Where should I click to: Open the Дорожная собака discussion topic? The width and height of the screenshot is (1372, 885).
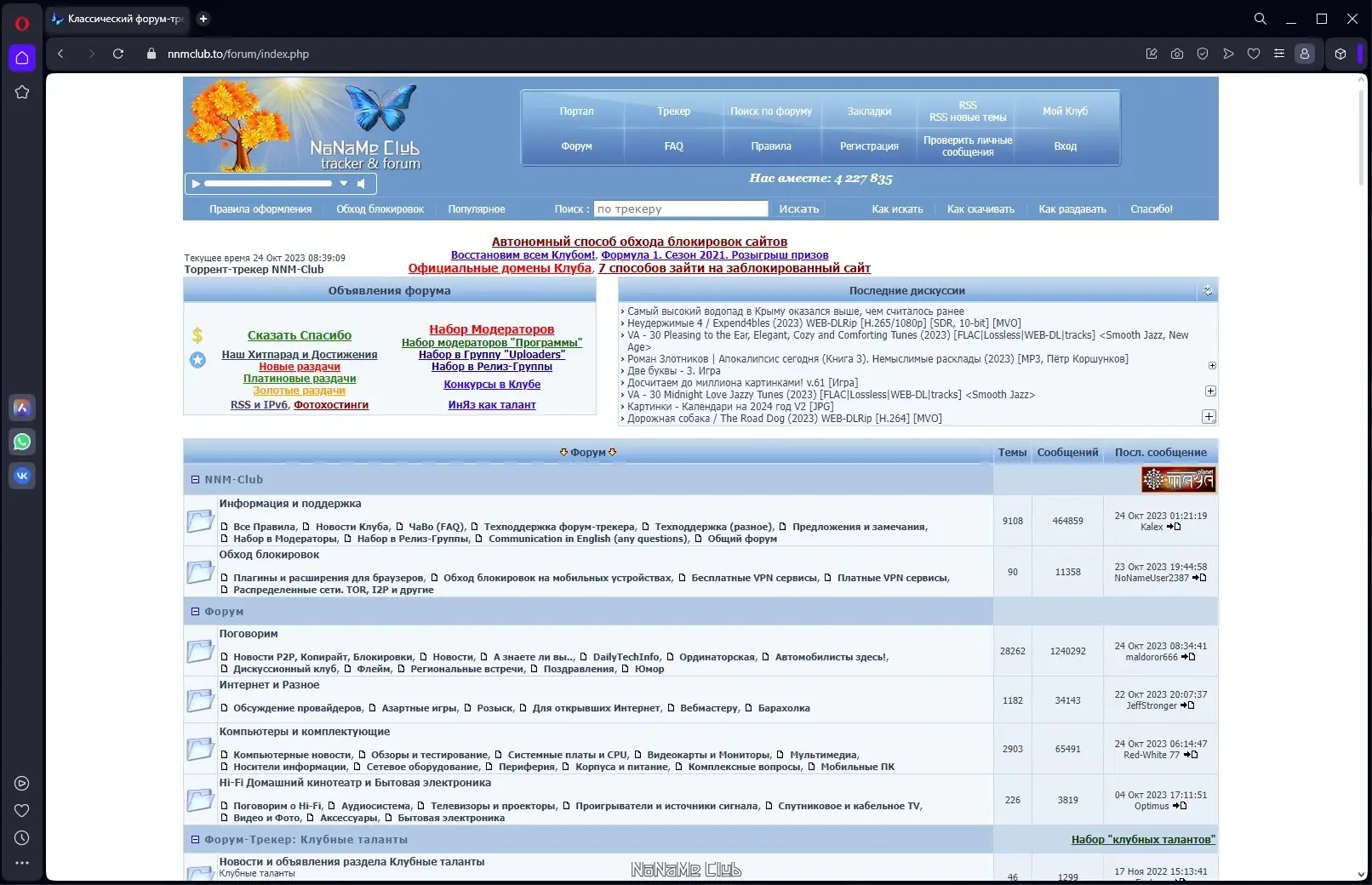(x=784, y=419)
